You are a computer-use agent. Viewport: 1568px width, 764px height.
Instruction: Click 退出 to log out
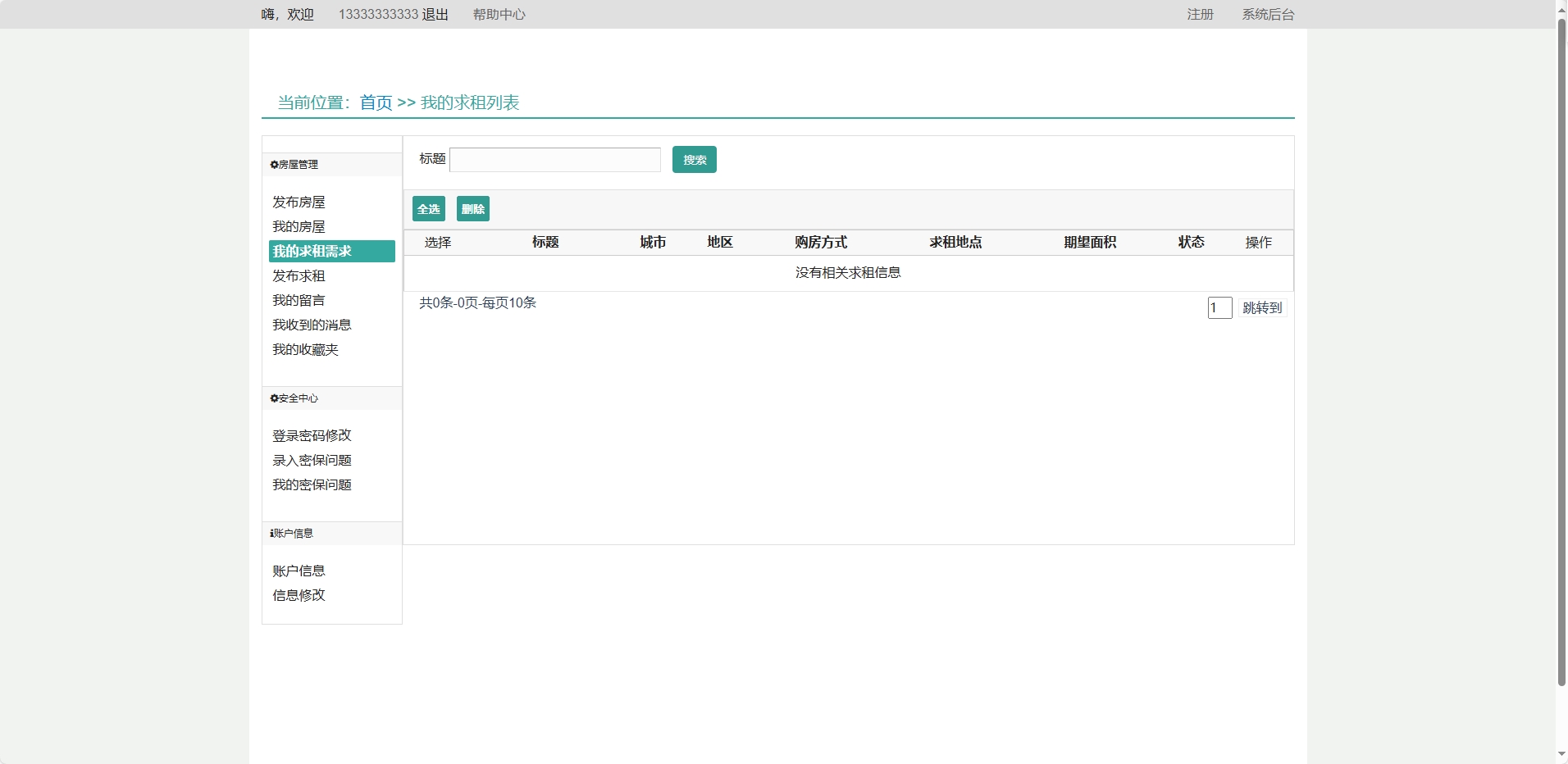pos(435,15)
